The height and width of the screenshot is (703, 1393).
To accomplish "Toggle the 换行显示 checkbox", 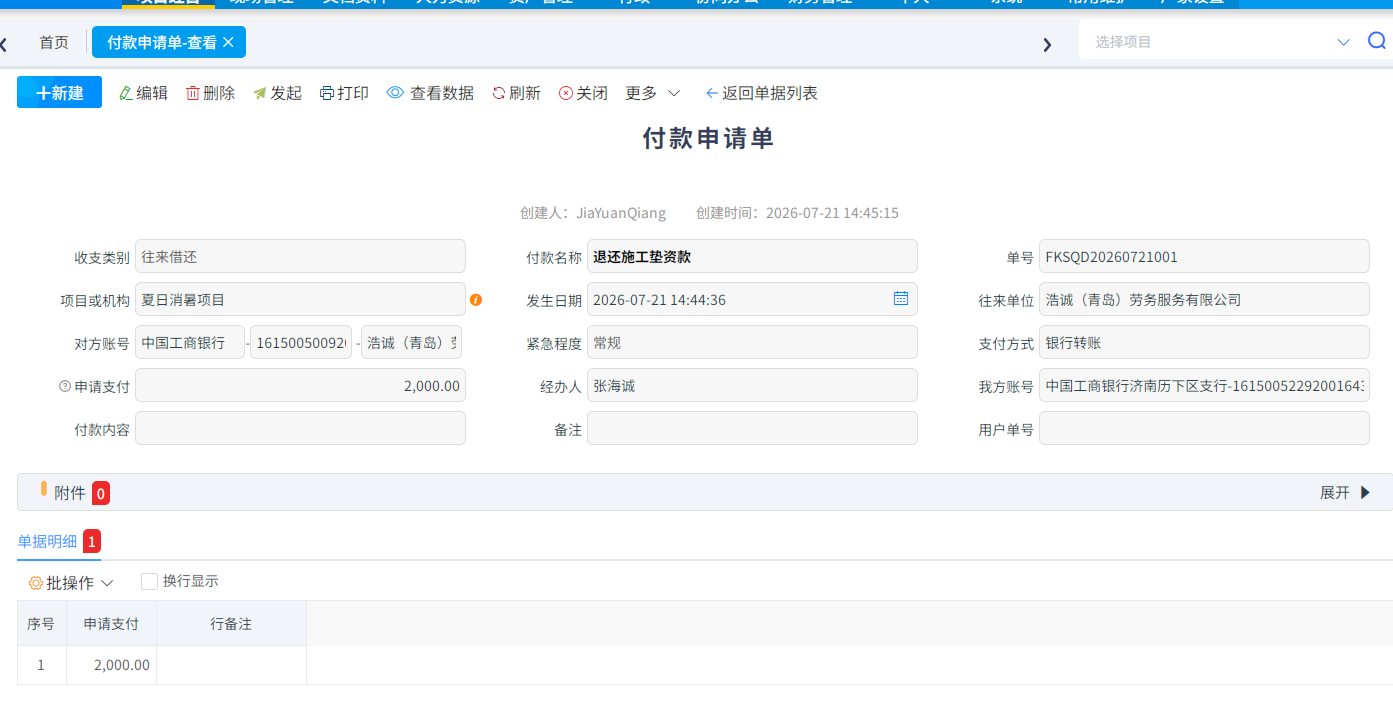I will click(149, 581).
